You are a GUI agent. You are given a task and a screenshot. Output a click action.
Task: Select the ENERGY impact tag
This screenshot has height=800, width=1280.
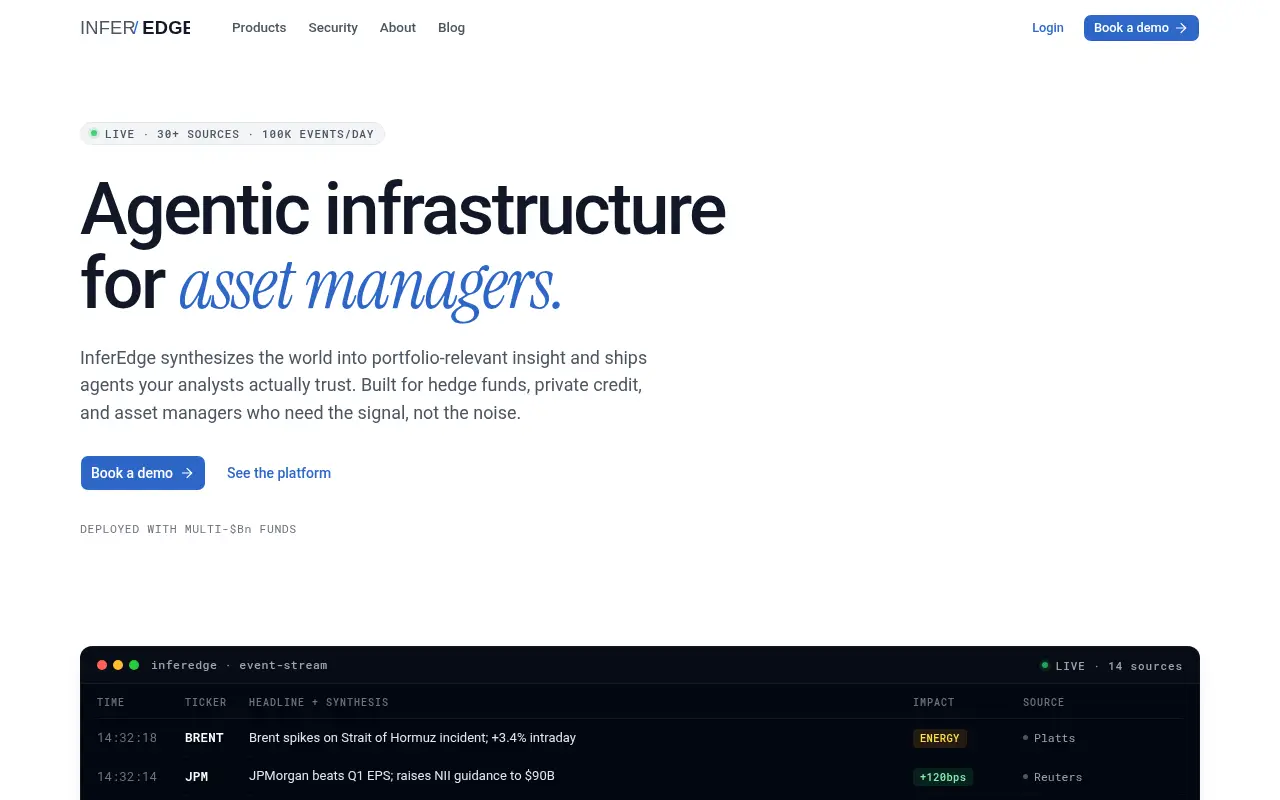tap(940, 738)
